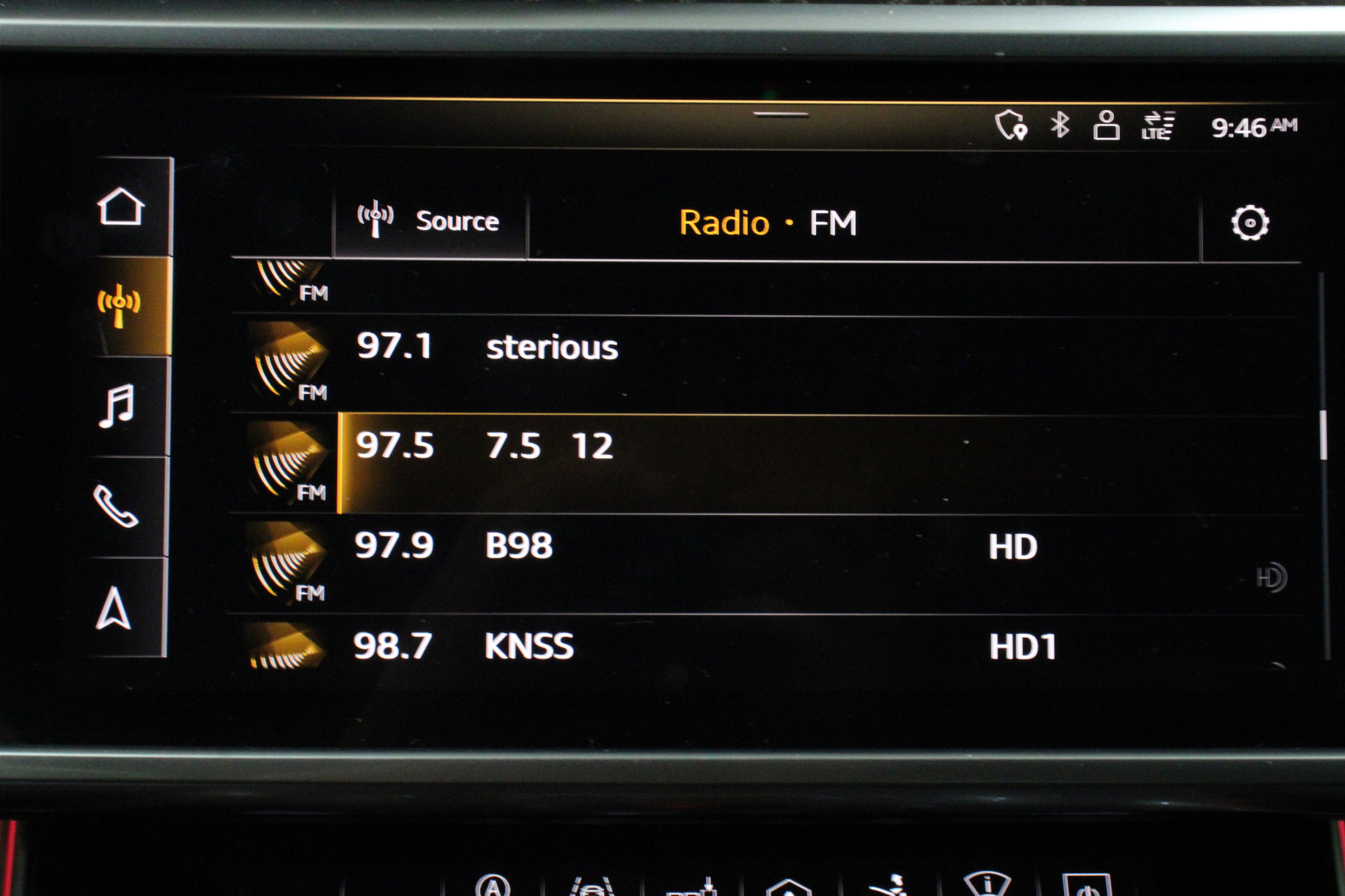This screenshot has width=1345, height=896.
Task: Tap the Bluetooth status icon
Action: coord(1060,125)
